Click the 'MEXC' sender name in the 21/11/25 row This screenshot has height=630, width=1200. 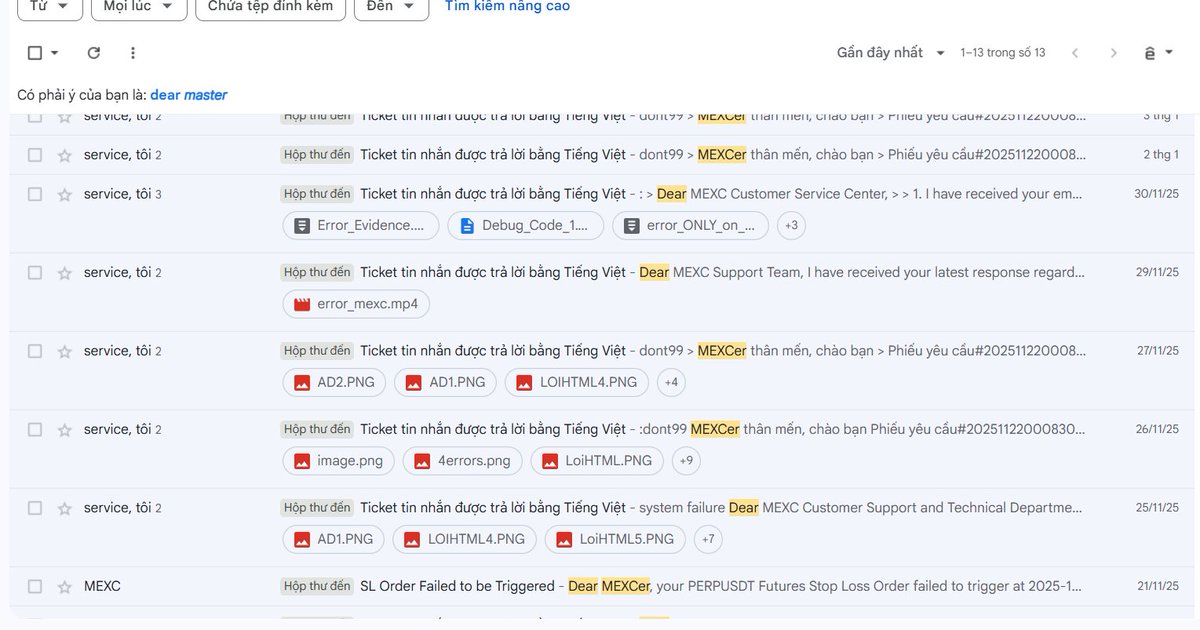tap(102, 587)
